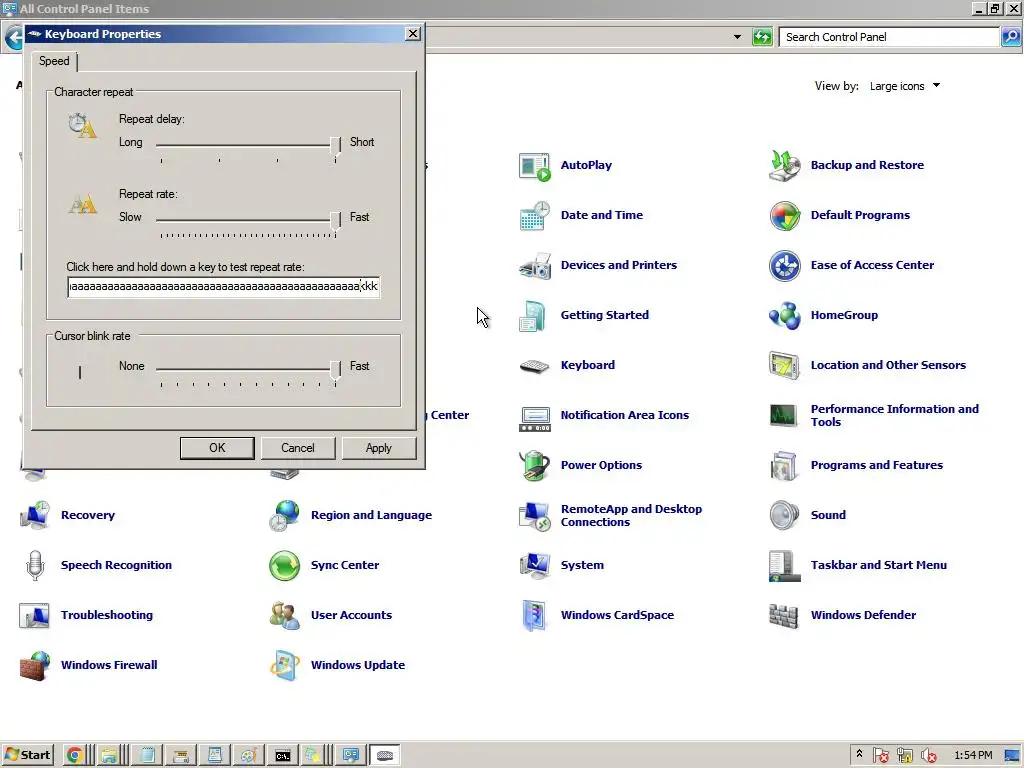The image size is (1024, 768).
Task: Click Cancel in Keyboard Properties
Action: (x=298, y=448)
